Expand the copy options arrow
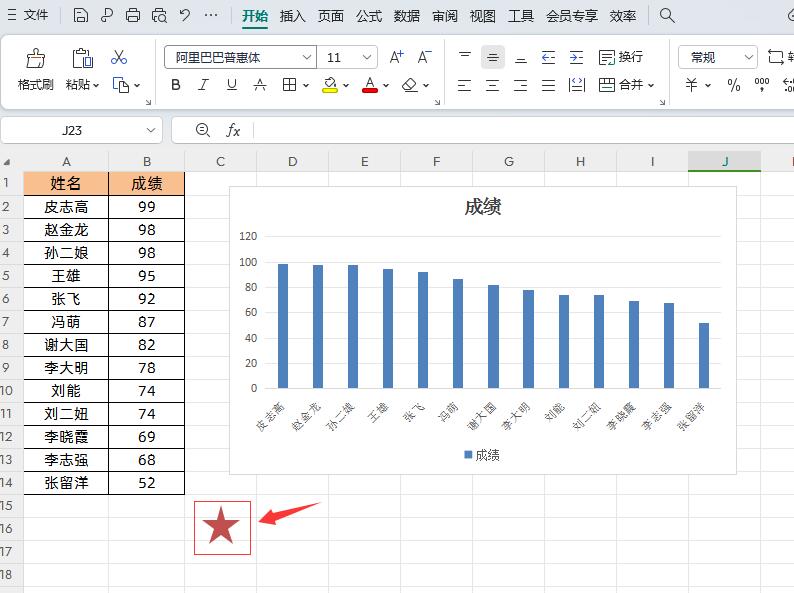 pos(137,85)
